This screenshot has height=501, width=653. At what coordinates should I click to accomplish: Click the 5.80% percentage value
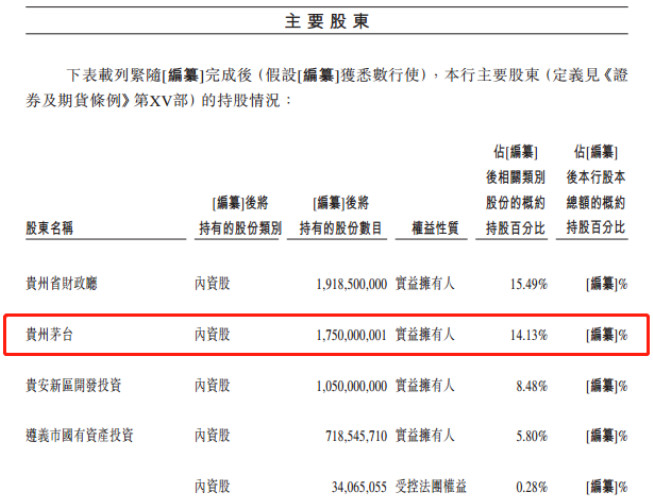[x=530, y=435]
